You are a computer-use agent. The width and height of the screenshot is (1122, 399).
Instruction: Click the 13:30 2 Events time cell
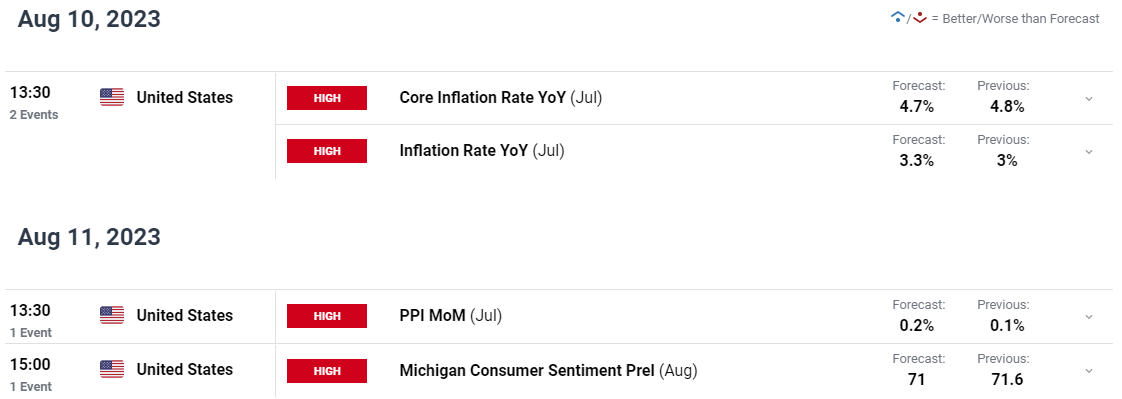pos(34,103)
